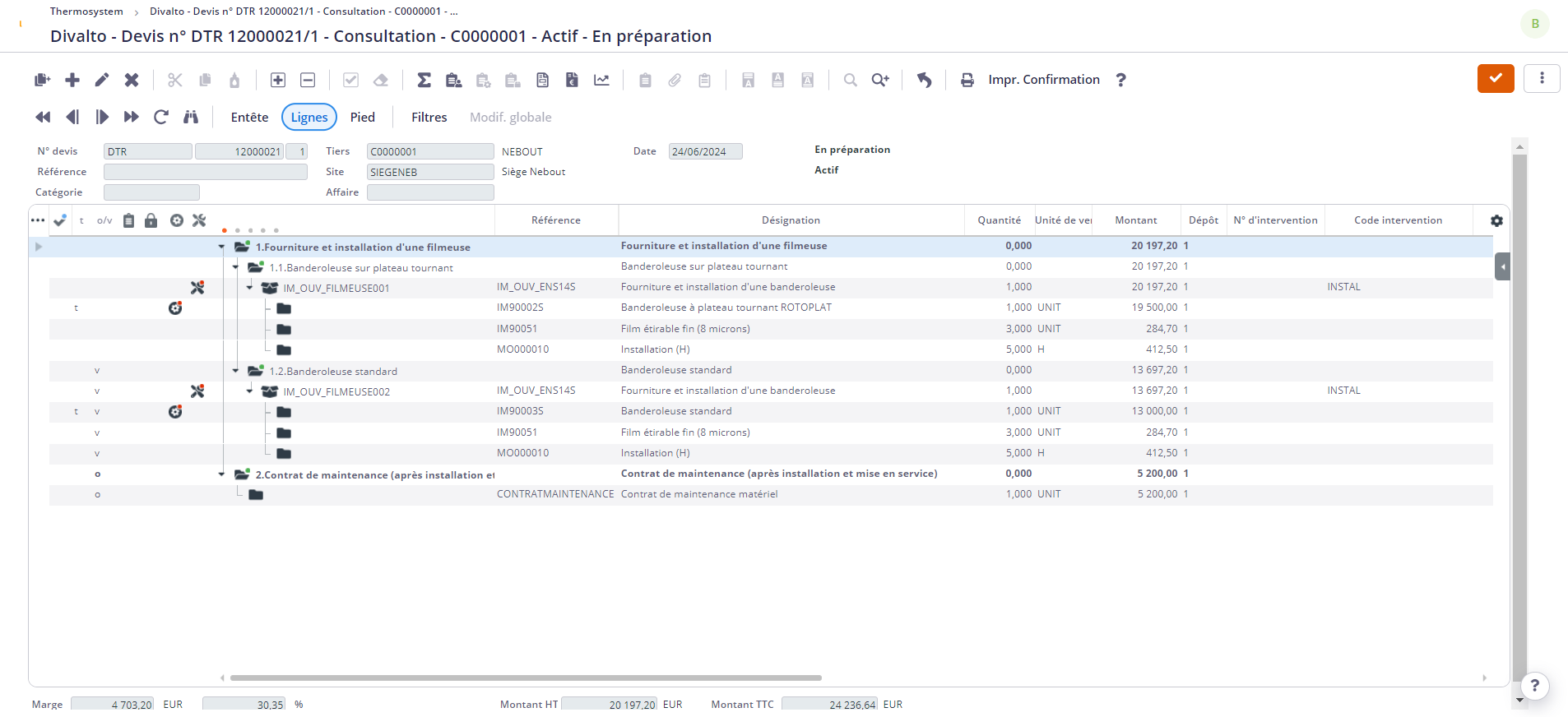
Task: Click the Date field 24/06/2024
Action: [x=706, y=151]
